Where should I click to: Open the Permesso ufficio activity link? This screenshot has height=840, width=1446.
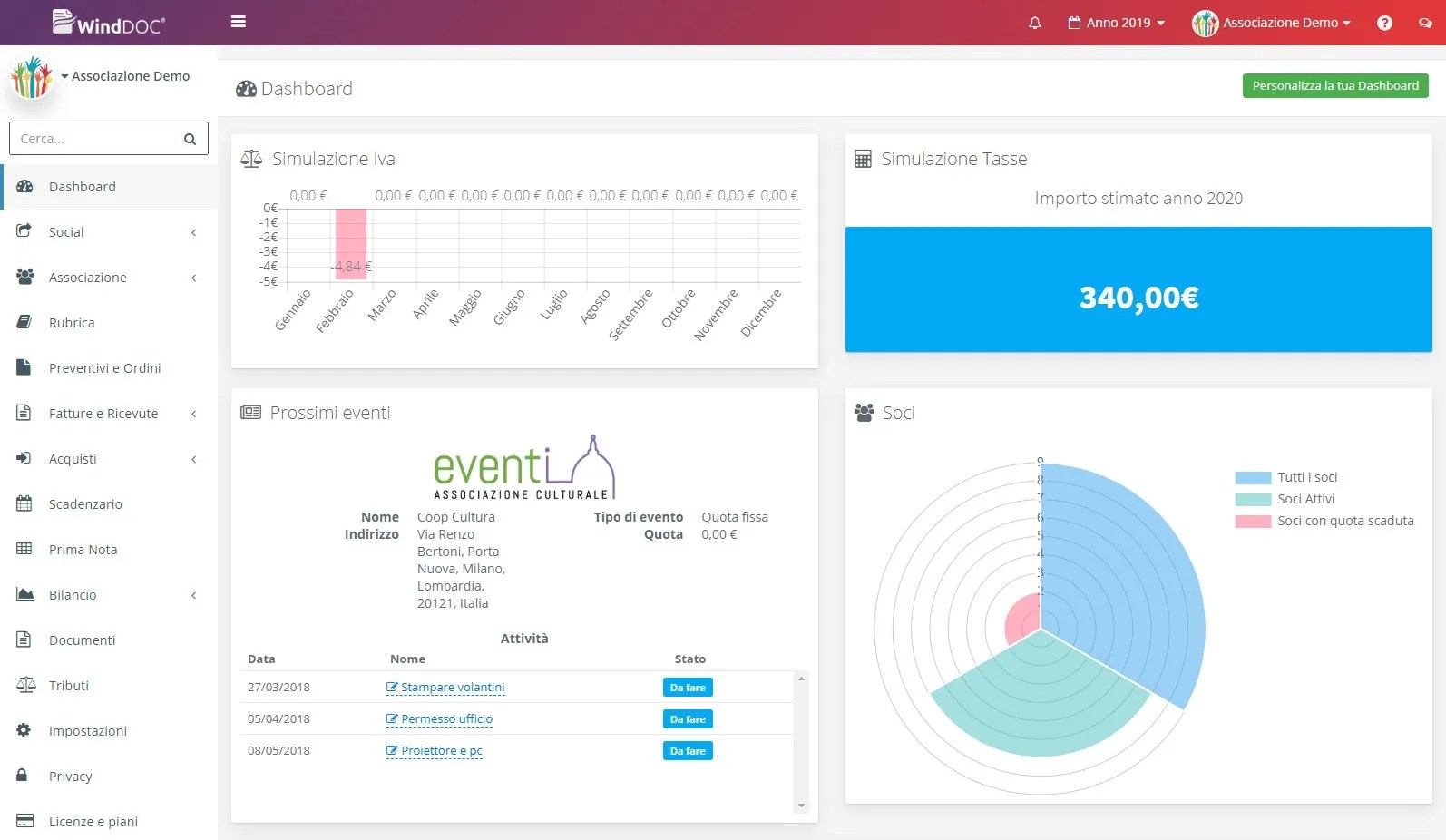point(446,719)
